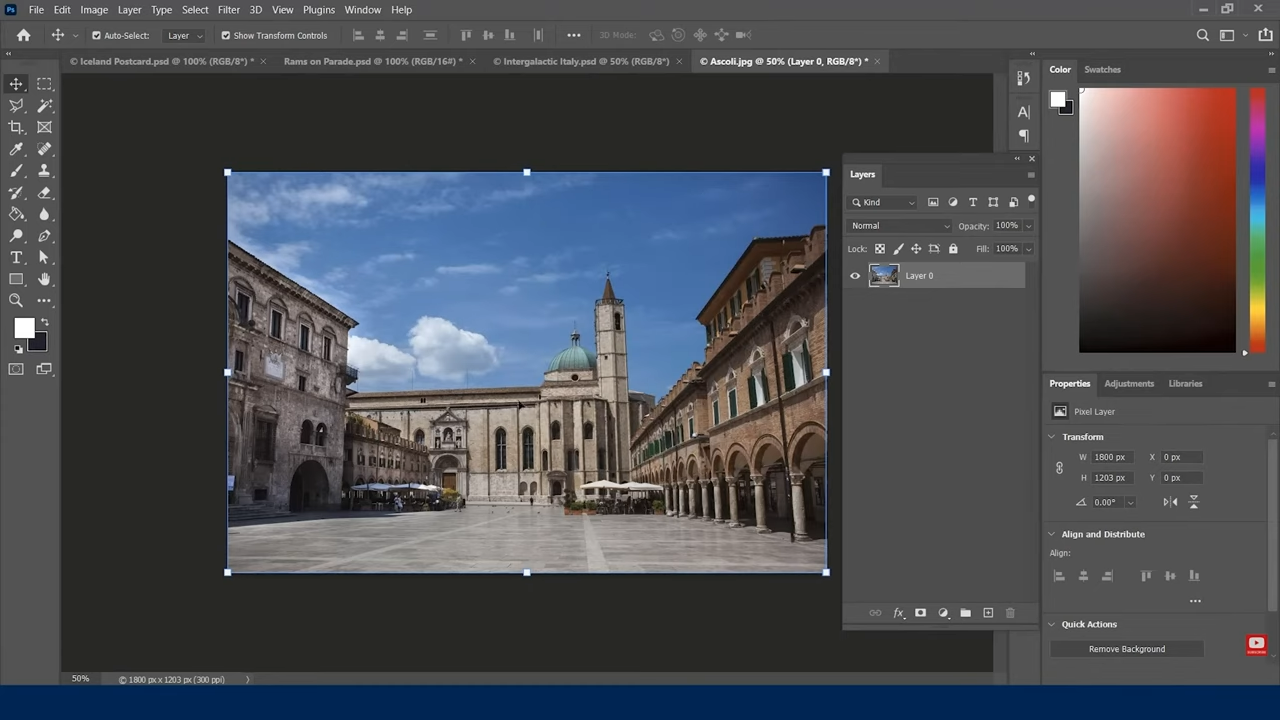Switch to the Iceland Postcard.psd tab
This screenshot has height=720, width=1280.
point(161,61)
